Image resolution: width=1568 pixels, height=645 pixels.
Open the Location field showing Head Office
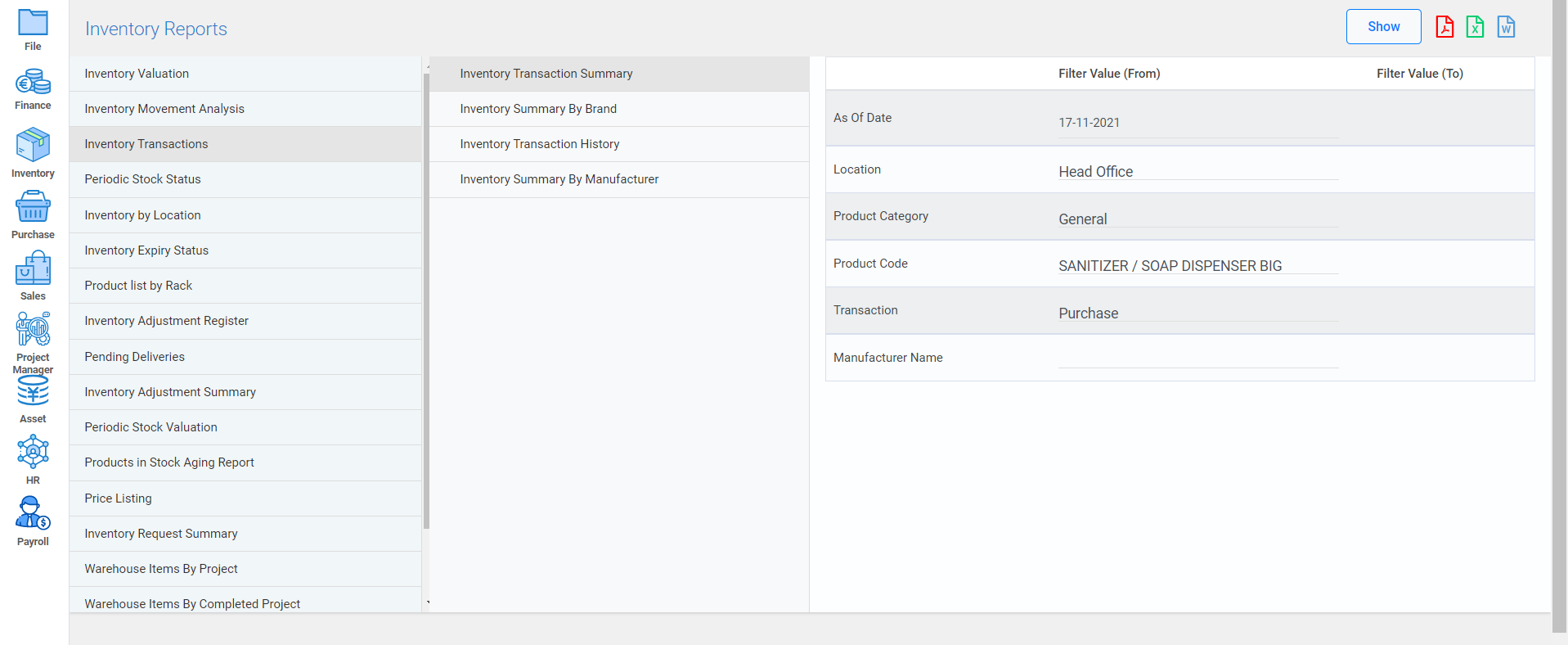click(1197, 172)
